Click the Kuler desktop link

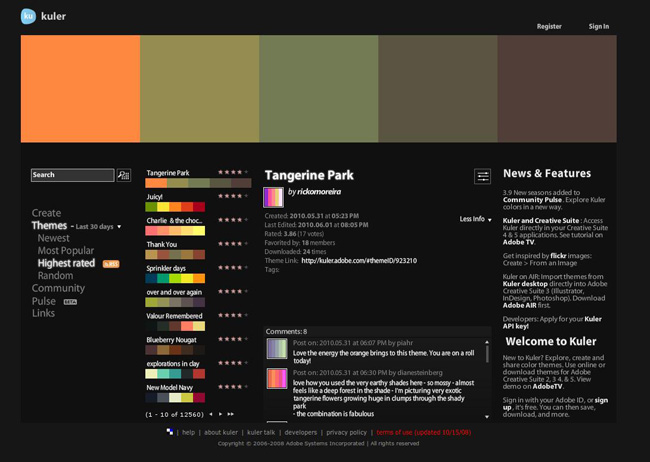coord(525,284)
